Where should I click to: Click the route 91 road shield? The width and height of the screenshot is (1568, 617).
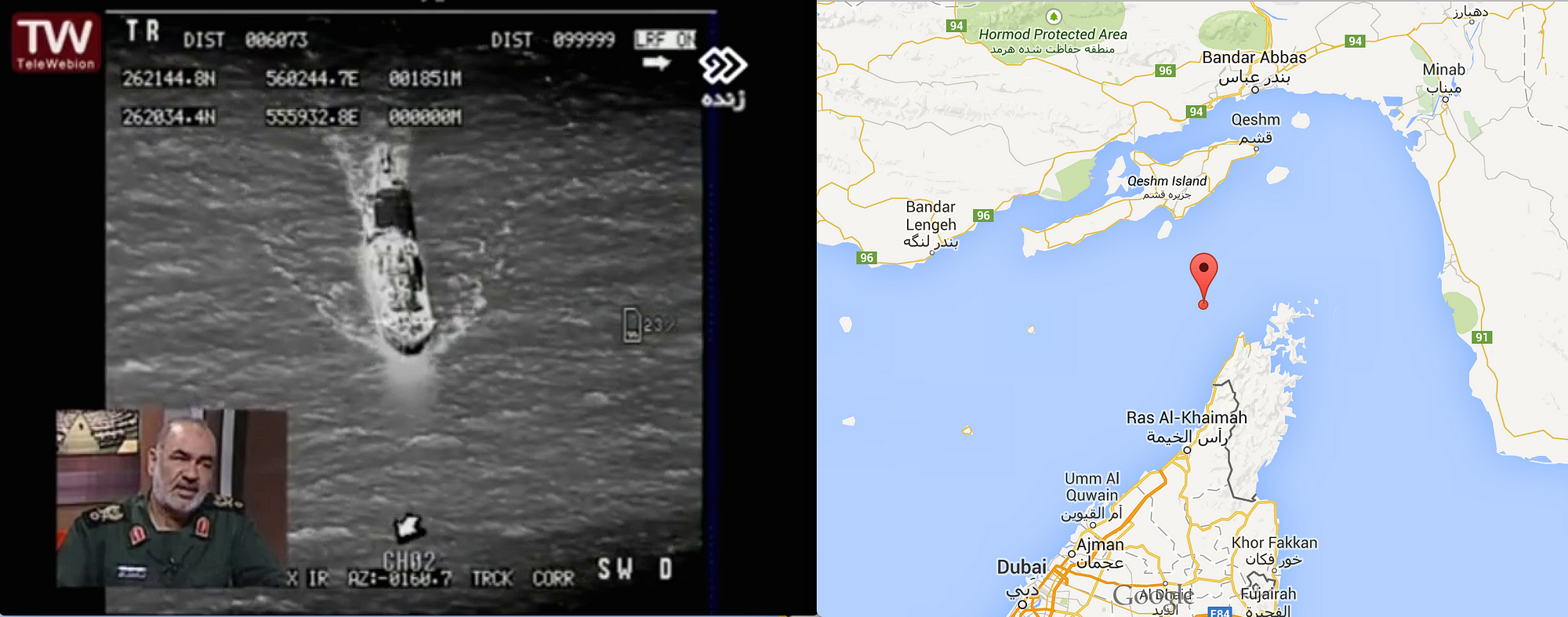(1481, 337)
